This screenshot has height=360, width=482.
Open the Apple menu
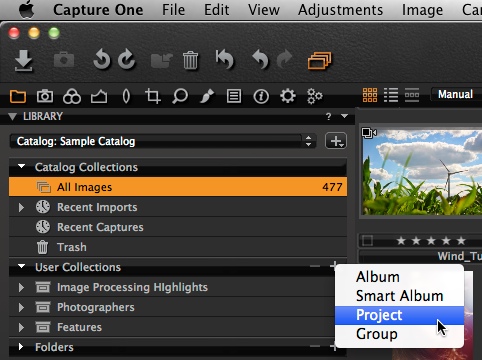click(27, 10)
